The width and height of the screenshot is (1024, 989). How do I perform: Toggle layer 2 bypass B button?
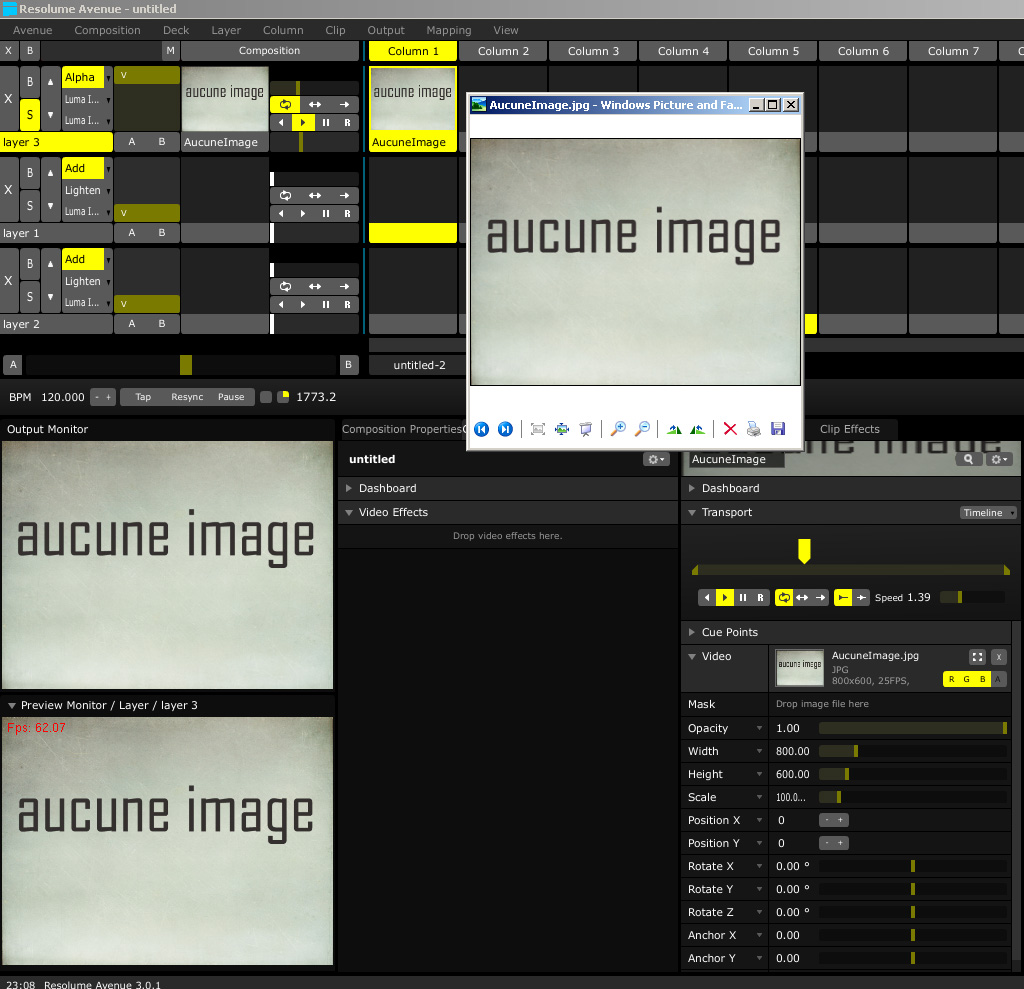[x=29, y=263]
